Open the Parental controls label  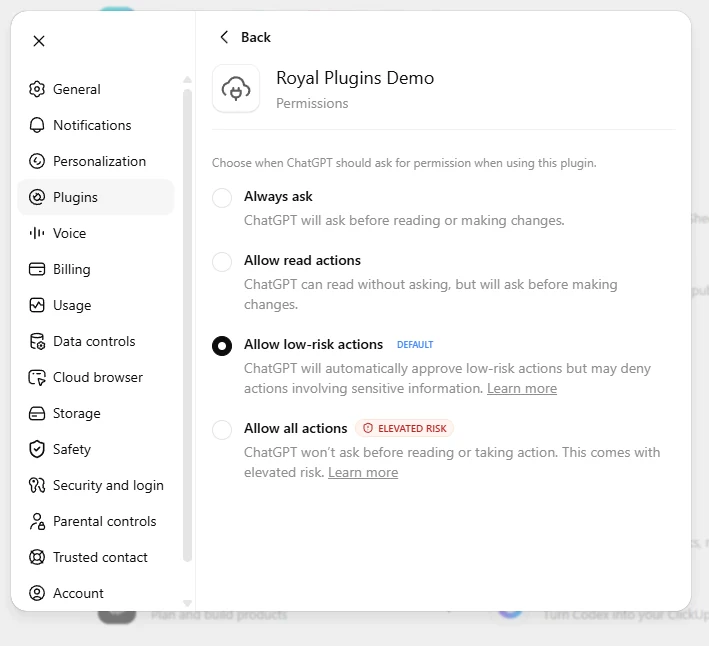tap(104, 521)
